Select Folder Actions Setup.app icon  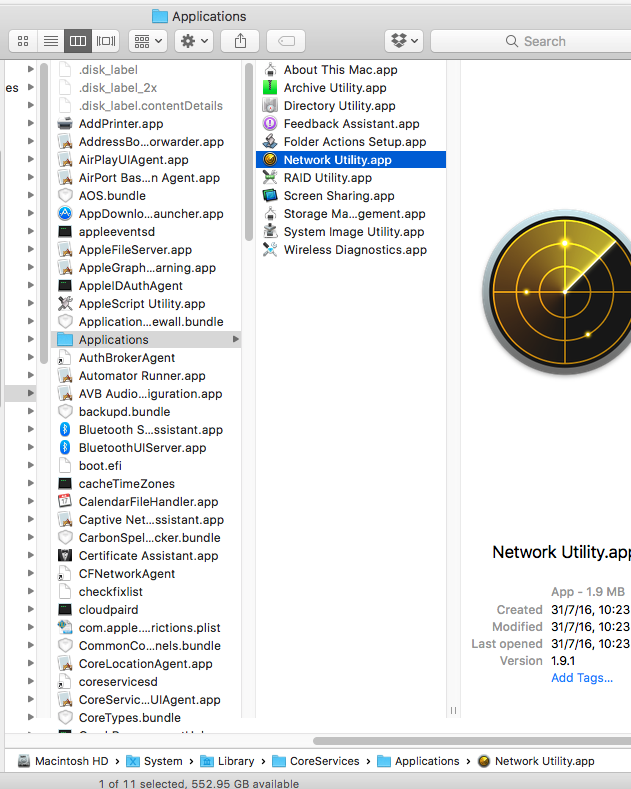click(270, 141)
